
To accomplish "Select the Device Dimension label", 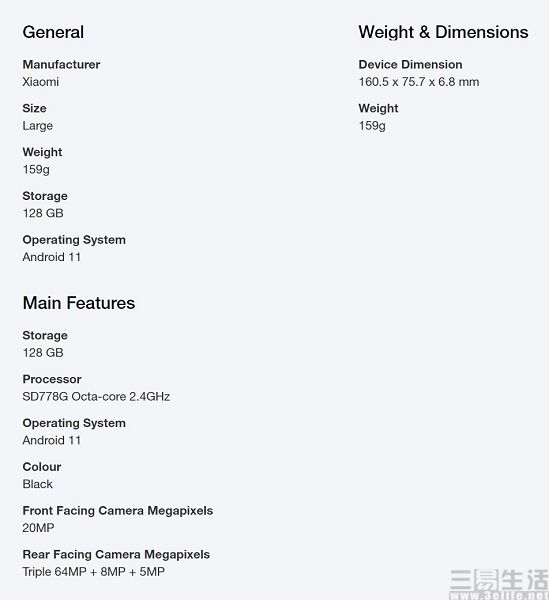I will (411, 64).
